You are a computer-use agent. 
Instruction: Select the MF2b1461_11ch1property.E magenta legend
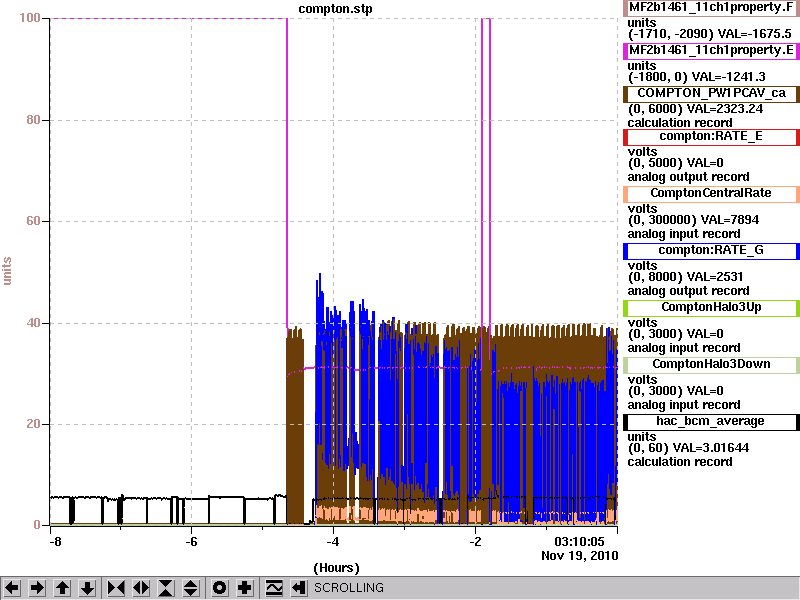711,51
